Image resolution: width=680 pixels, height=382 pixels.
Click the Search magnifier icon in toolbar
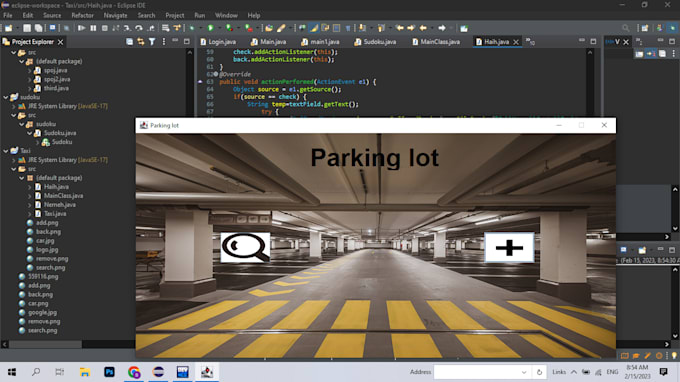(625, 28)
